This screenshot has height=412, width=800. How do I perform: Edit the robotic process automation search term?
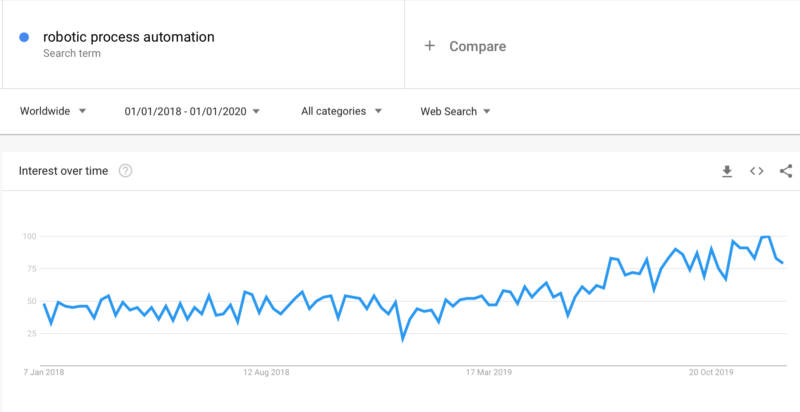point(129,37)
